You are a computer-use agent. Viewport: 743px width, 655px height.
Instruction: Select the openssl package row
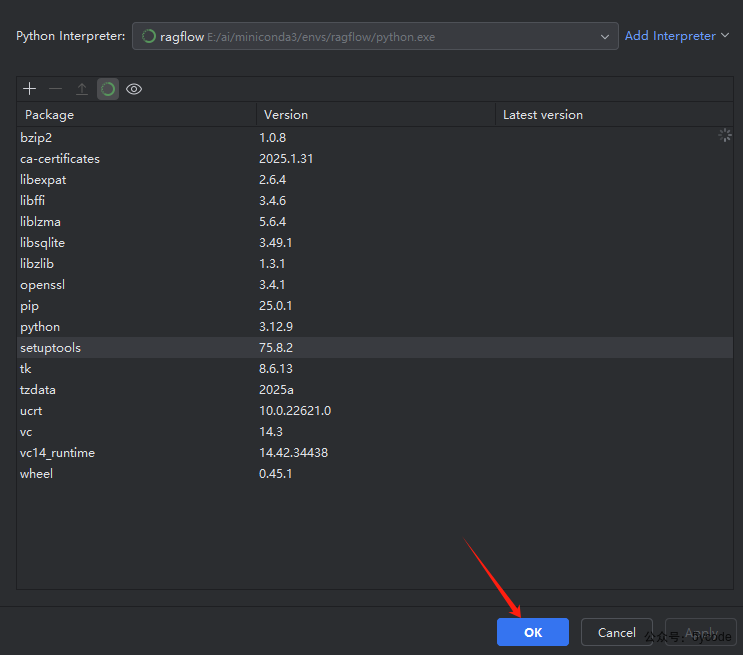click(x=375, y=284)
